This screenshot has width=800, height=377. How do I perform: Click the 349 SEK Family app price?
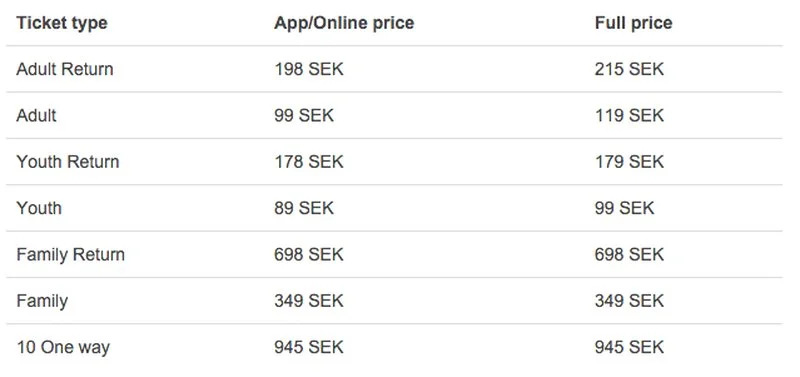309,301
